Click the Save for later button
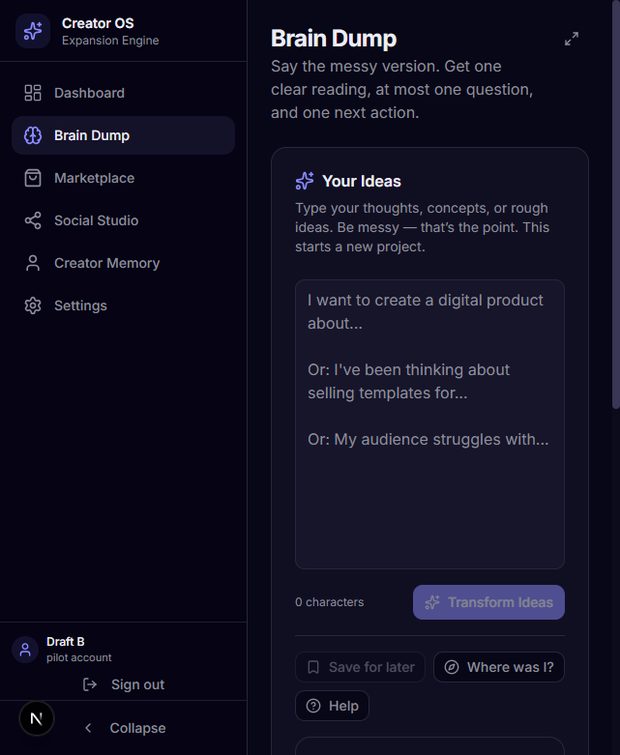The image size is (620, 755). 360,667
